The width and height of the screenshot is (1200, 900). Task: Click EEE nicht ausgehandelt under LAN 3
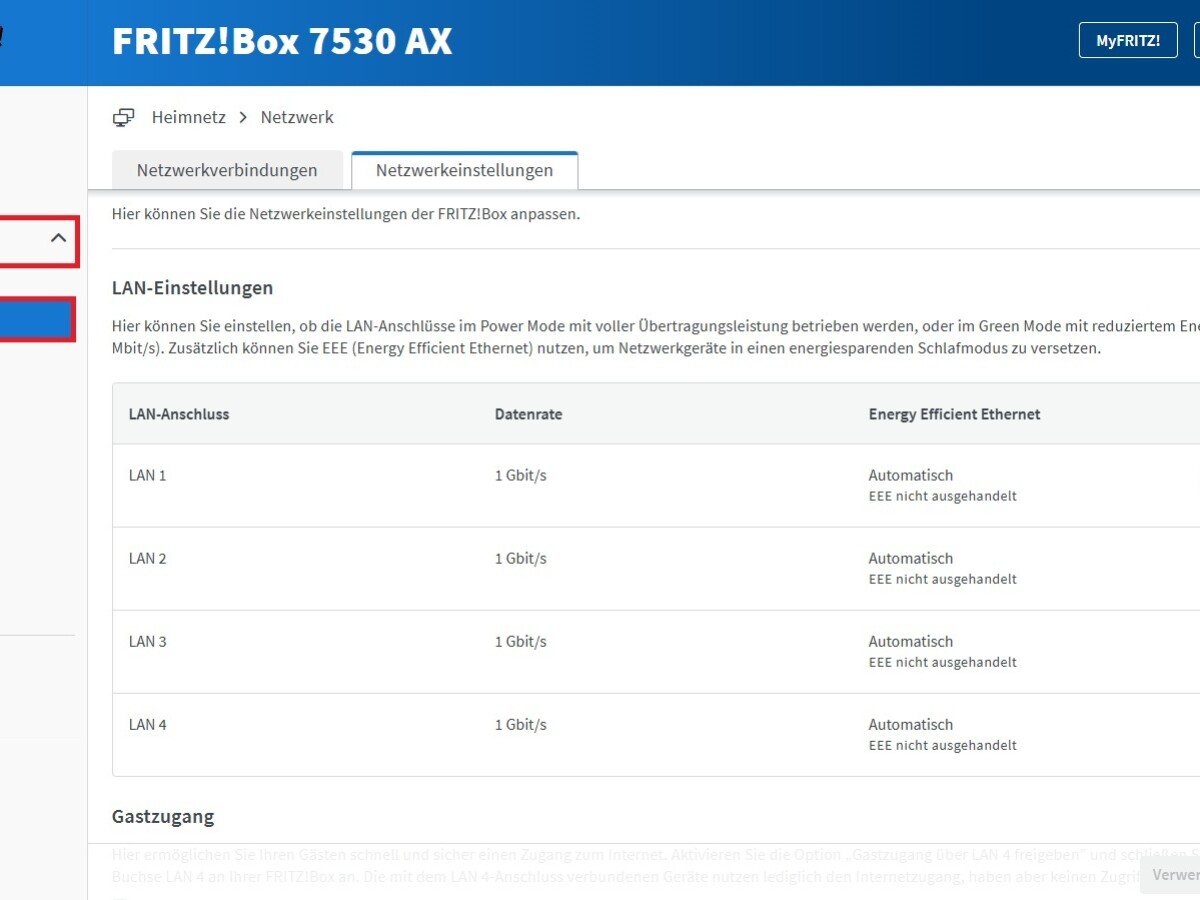pyautogui.click(x=943, y=662)
